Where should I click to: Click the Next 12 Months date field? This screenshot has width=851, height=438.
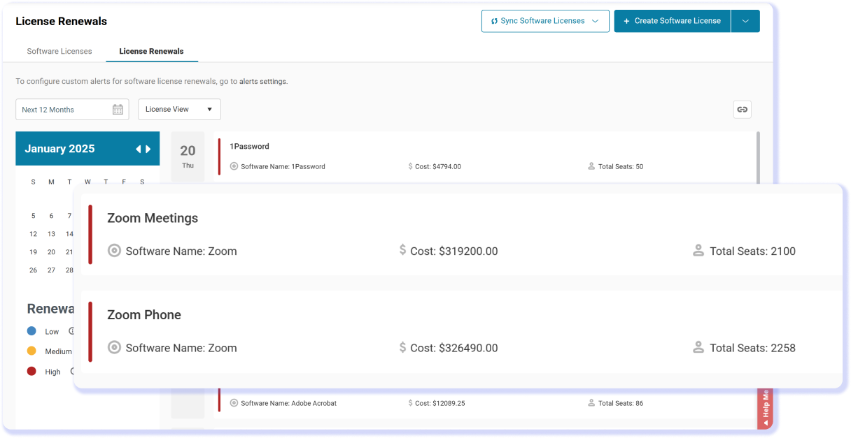(x=72, y=109)
